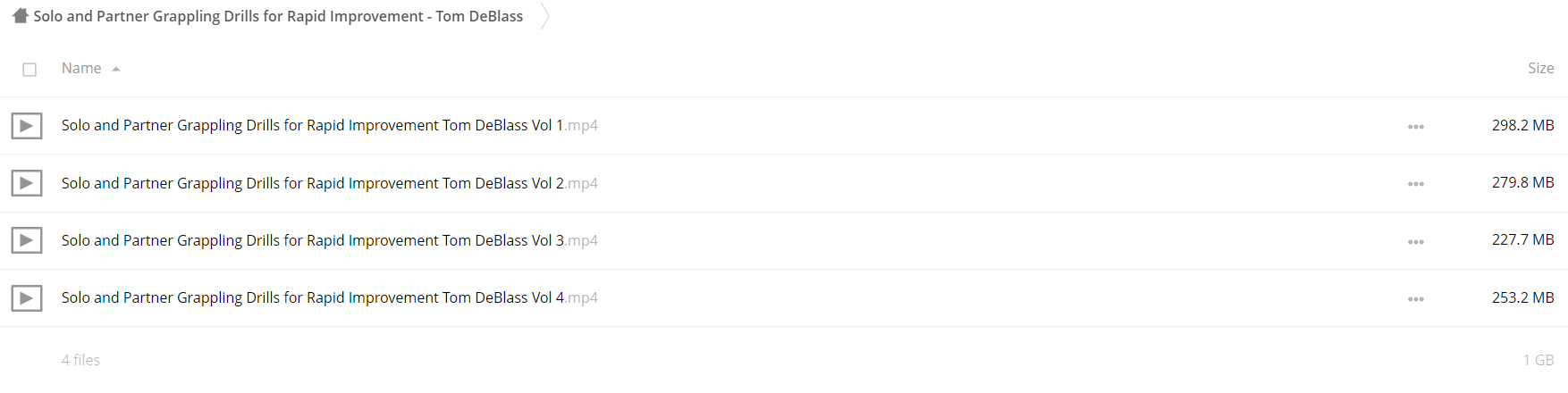Click the breadcrumb chevron after folder name

click(x=544, y=16)
